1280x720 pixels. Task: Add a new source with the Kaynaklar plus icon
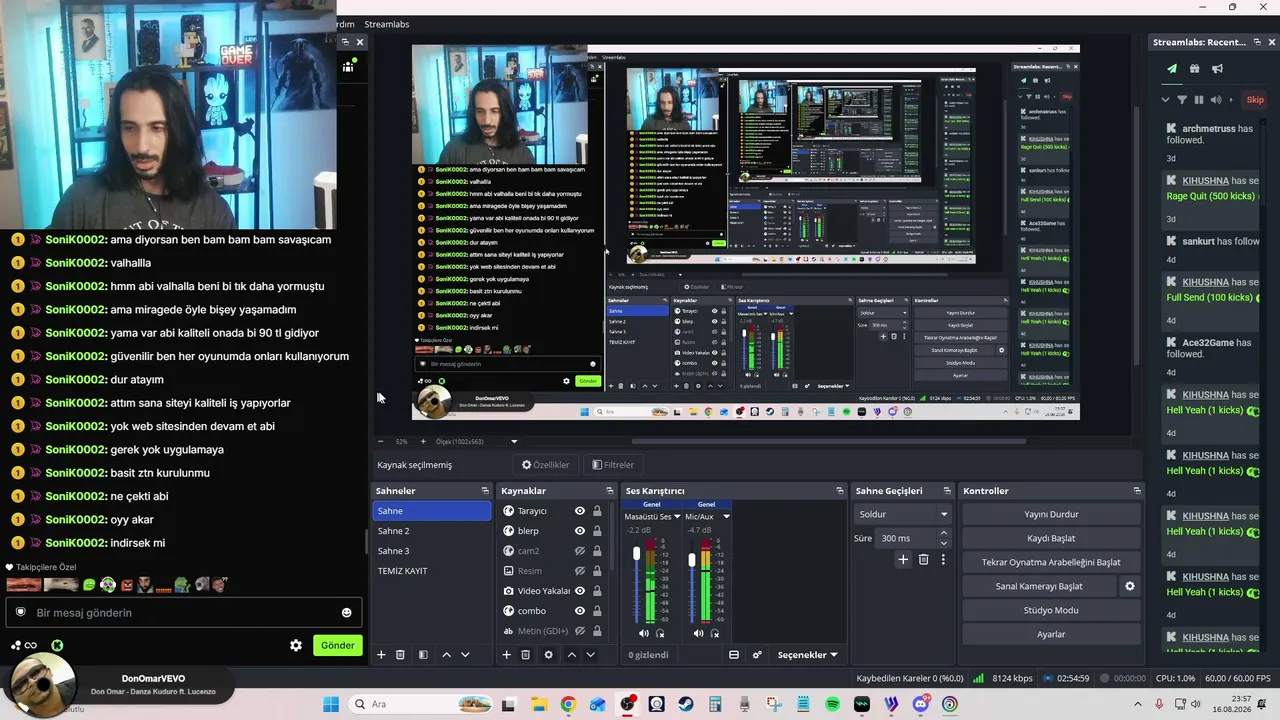pos(506,655)
